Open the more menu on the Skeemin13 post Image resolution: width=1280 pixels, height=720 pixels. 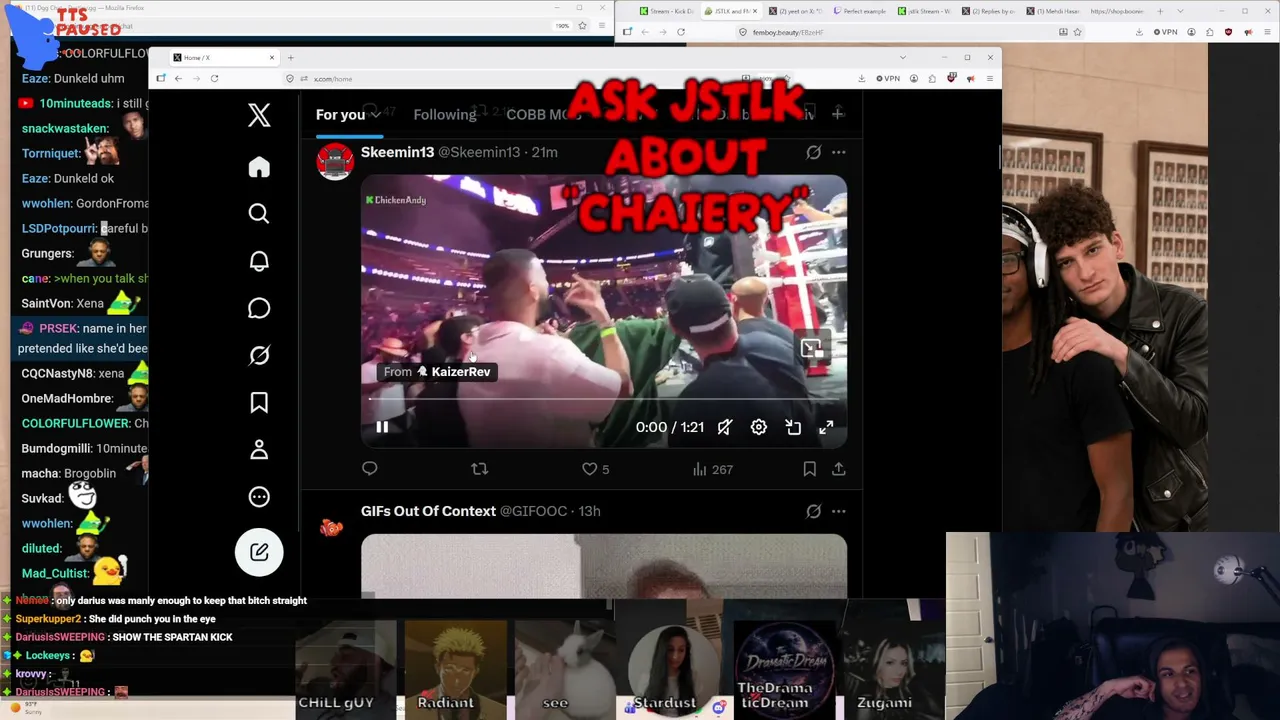(x=839, y=152)
